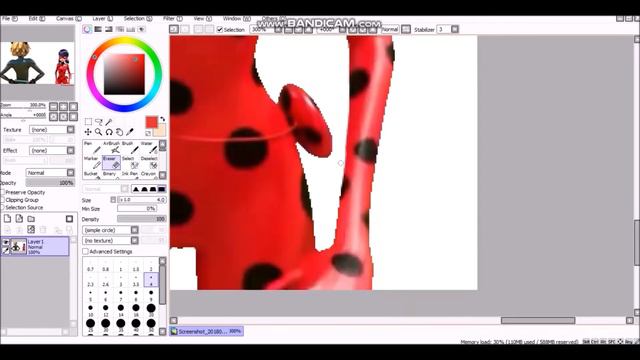Open the Selection menu
The image size is (640, 360).
[x=138, y=19]
